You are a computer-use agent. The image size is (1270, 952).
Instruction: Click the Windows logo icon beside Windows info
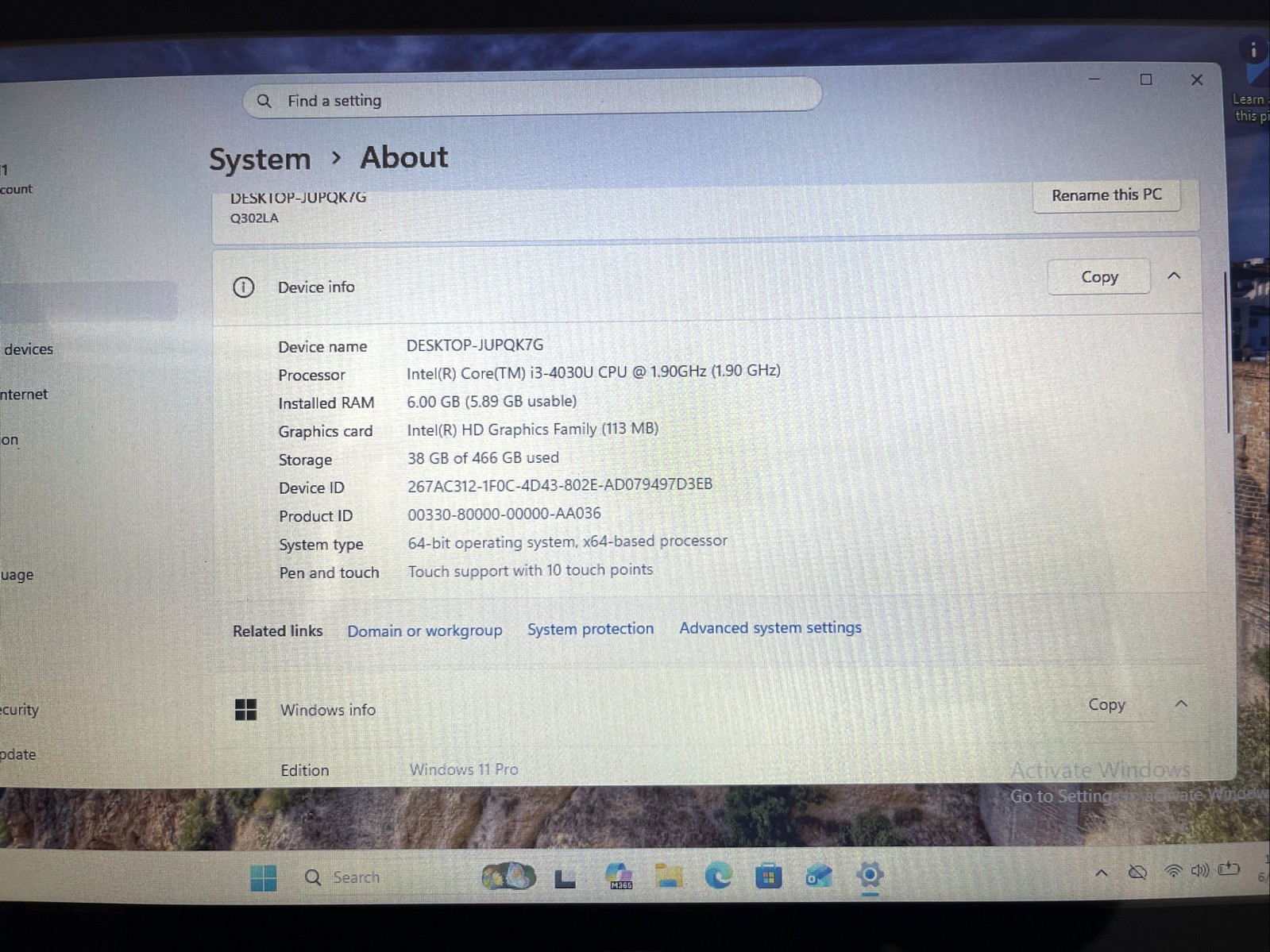tap(246, 709)
